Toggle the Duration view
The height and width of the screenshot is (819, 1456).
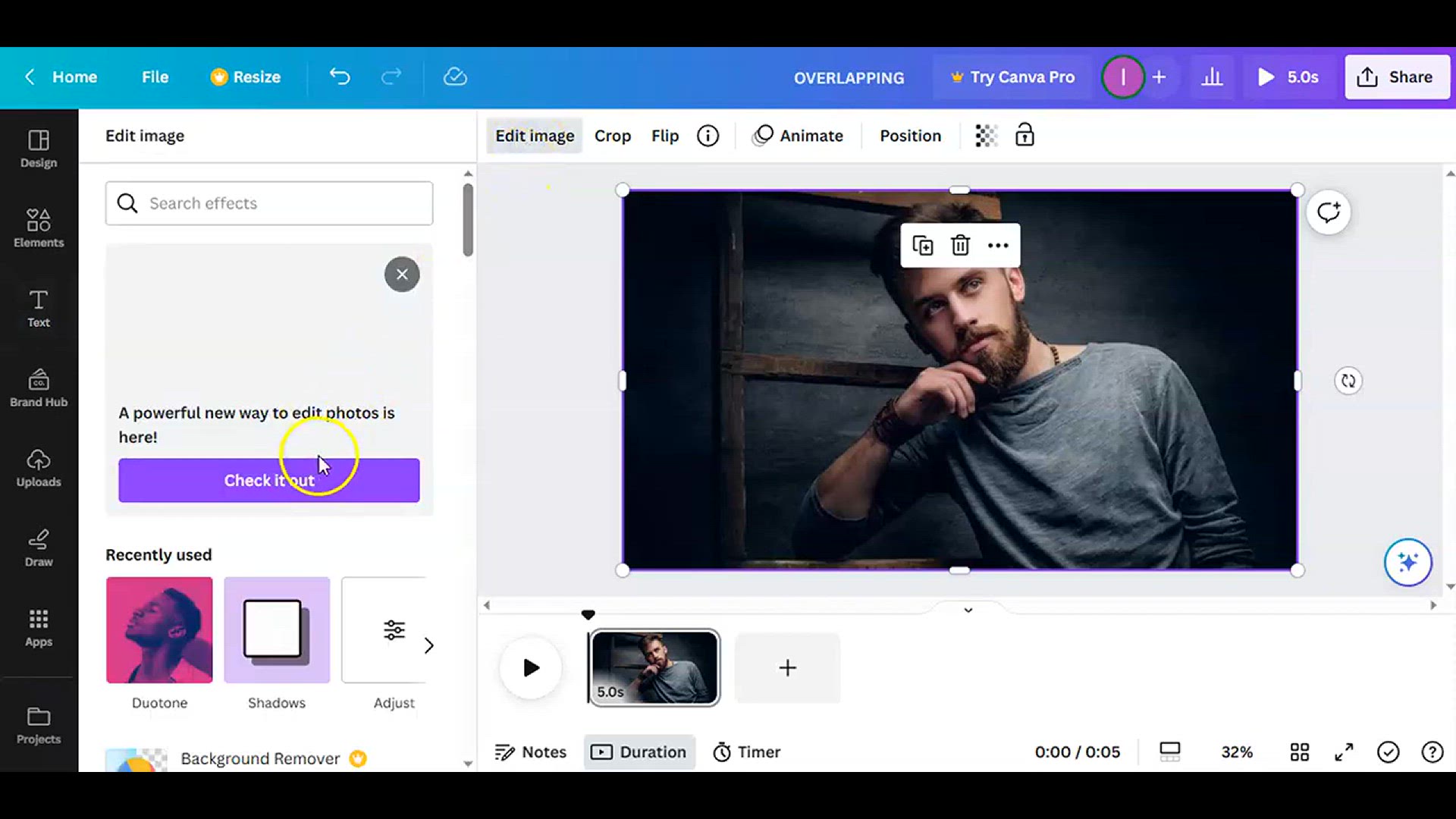(639, 752)
